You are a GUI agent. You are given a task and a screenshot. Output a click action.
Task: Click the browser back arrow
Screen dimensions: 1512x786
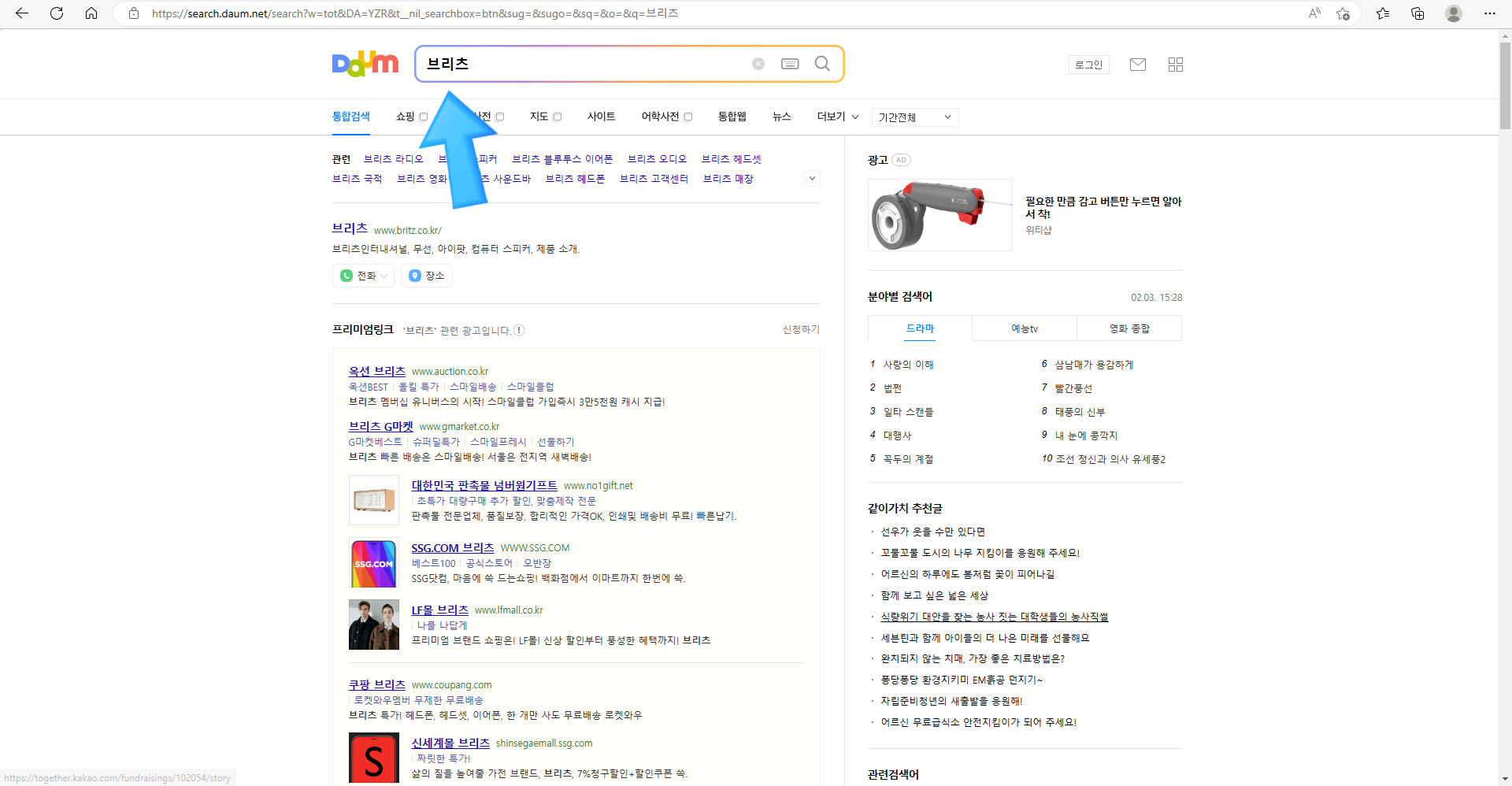click(22, 13)
